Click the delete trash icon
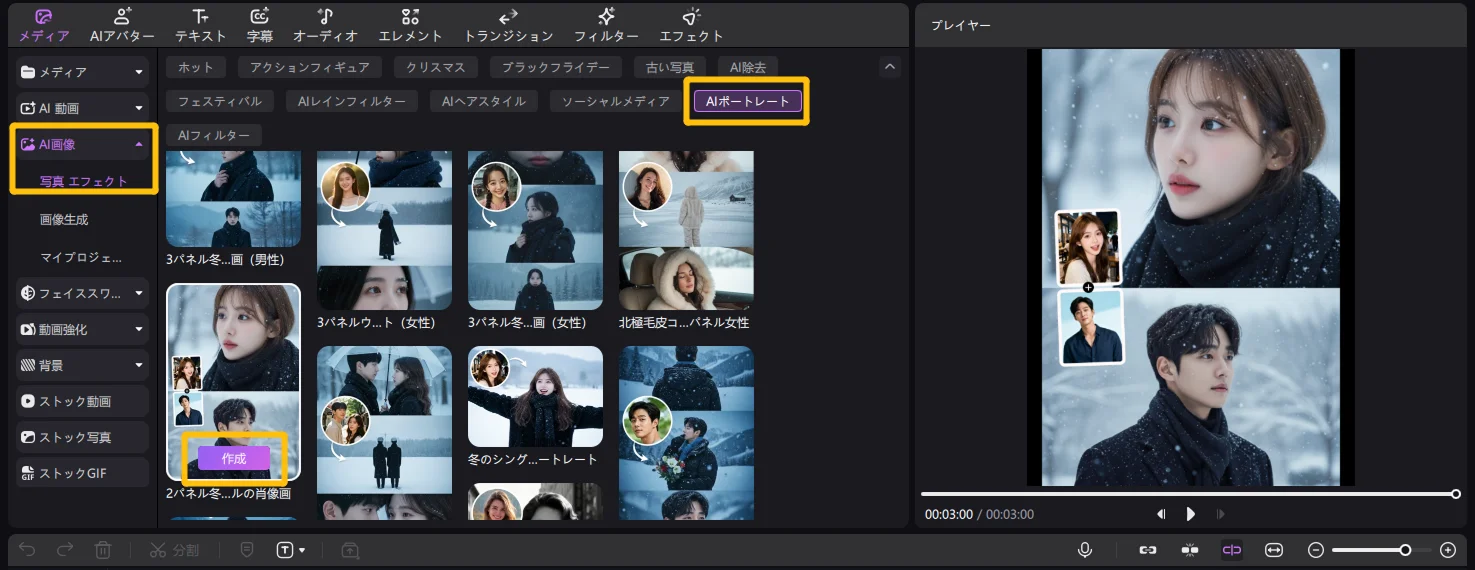Image resolution: width=1475 pixels, height=570 pixels. [x=102, y=550]
